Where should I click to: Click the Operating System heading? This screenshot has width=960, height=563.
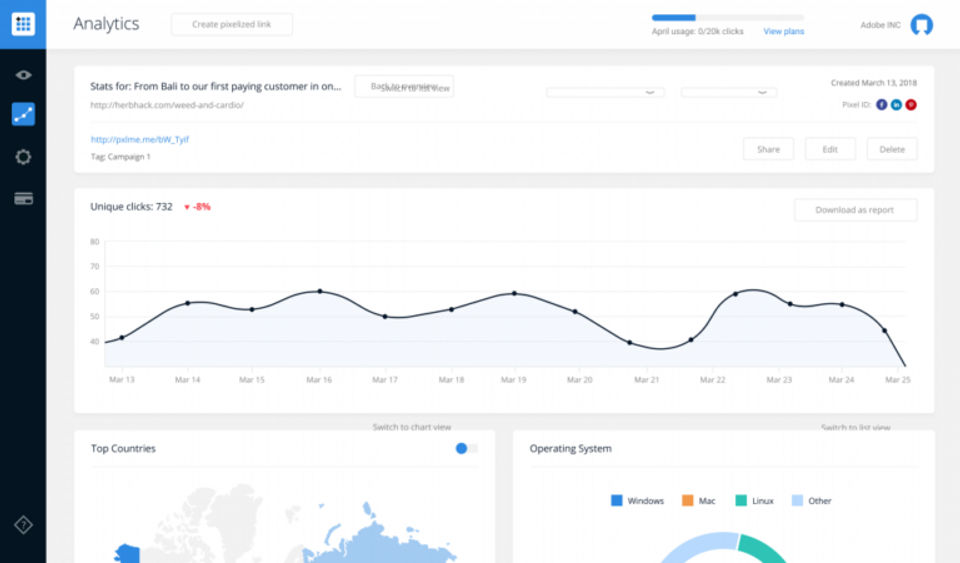(x=571, y=449)
